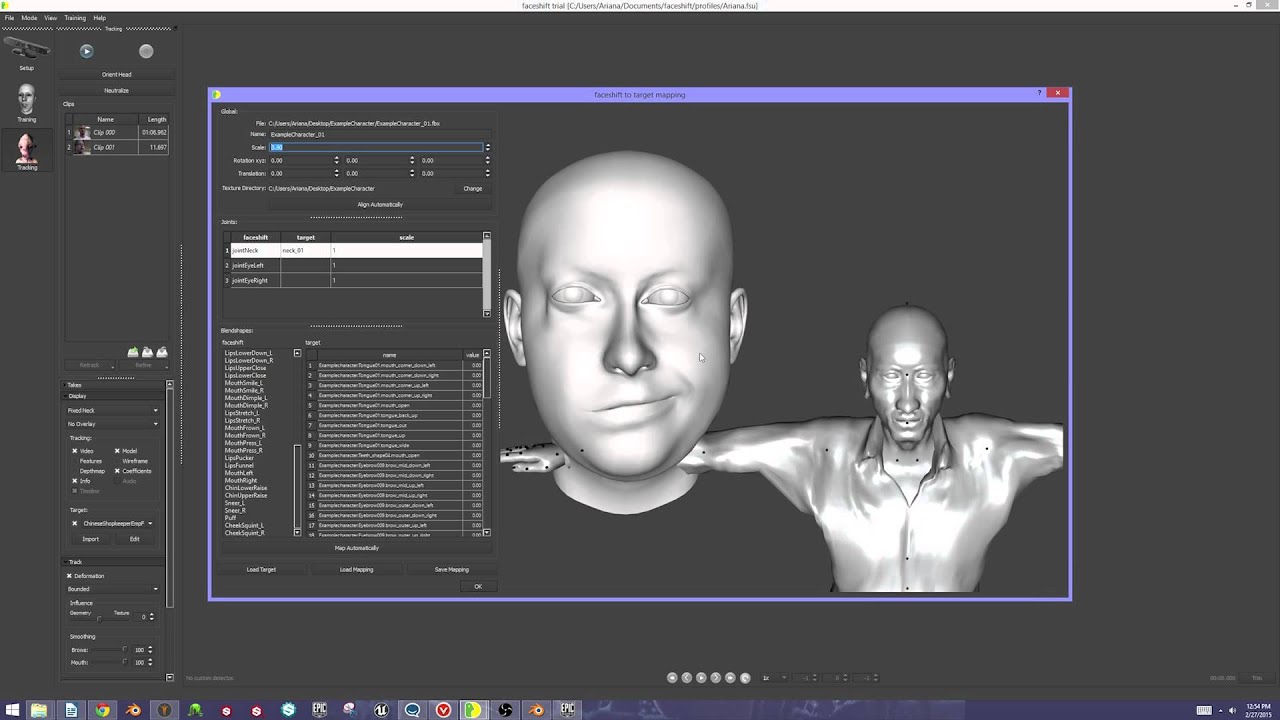The width and height of the screenshot is (1280, 720).
Task: Click the Align Automatically button
Action: [380, 205]
